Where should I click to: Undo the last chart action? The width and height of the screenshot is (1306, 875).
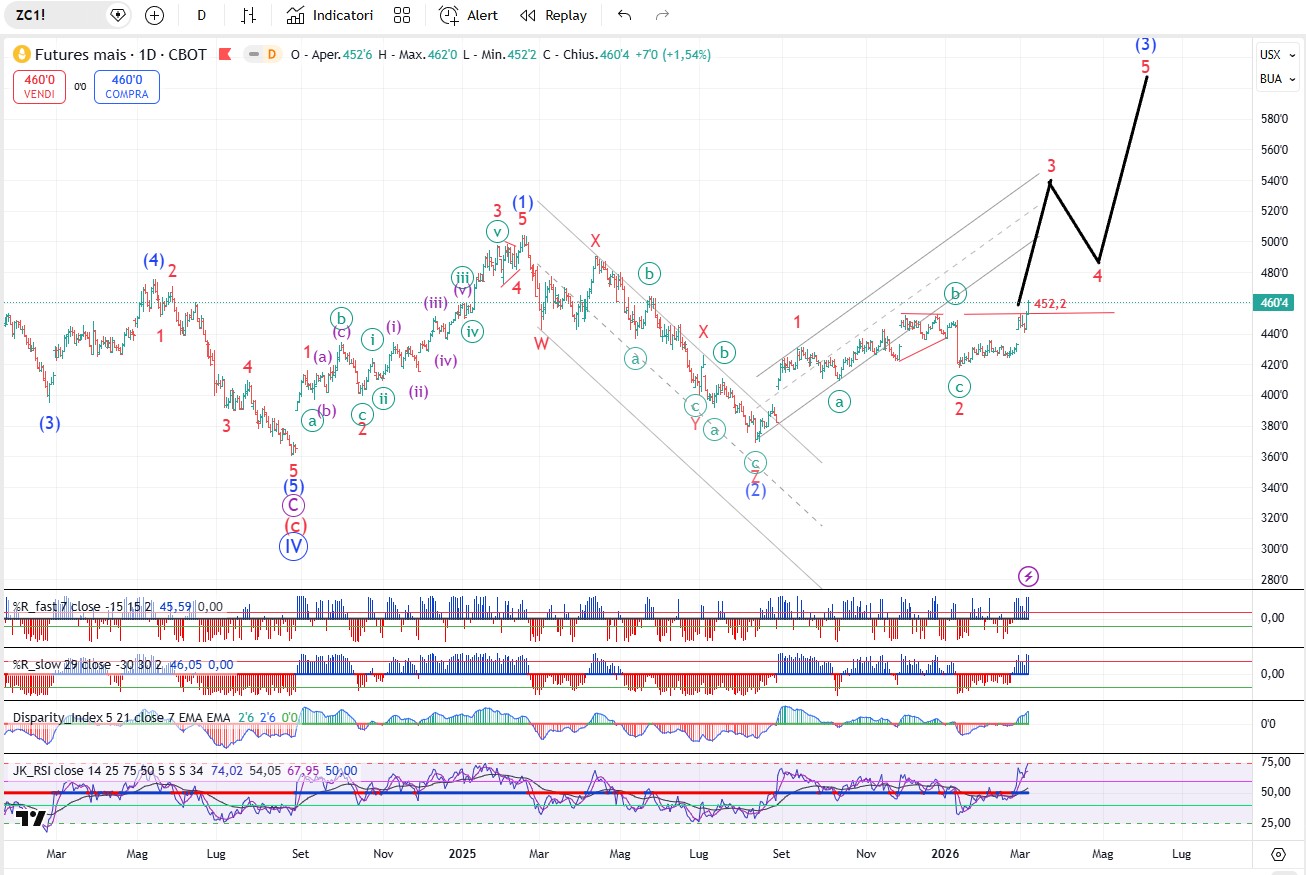tap(625, 15)
